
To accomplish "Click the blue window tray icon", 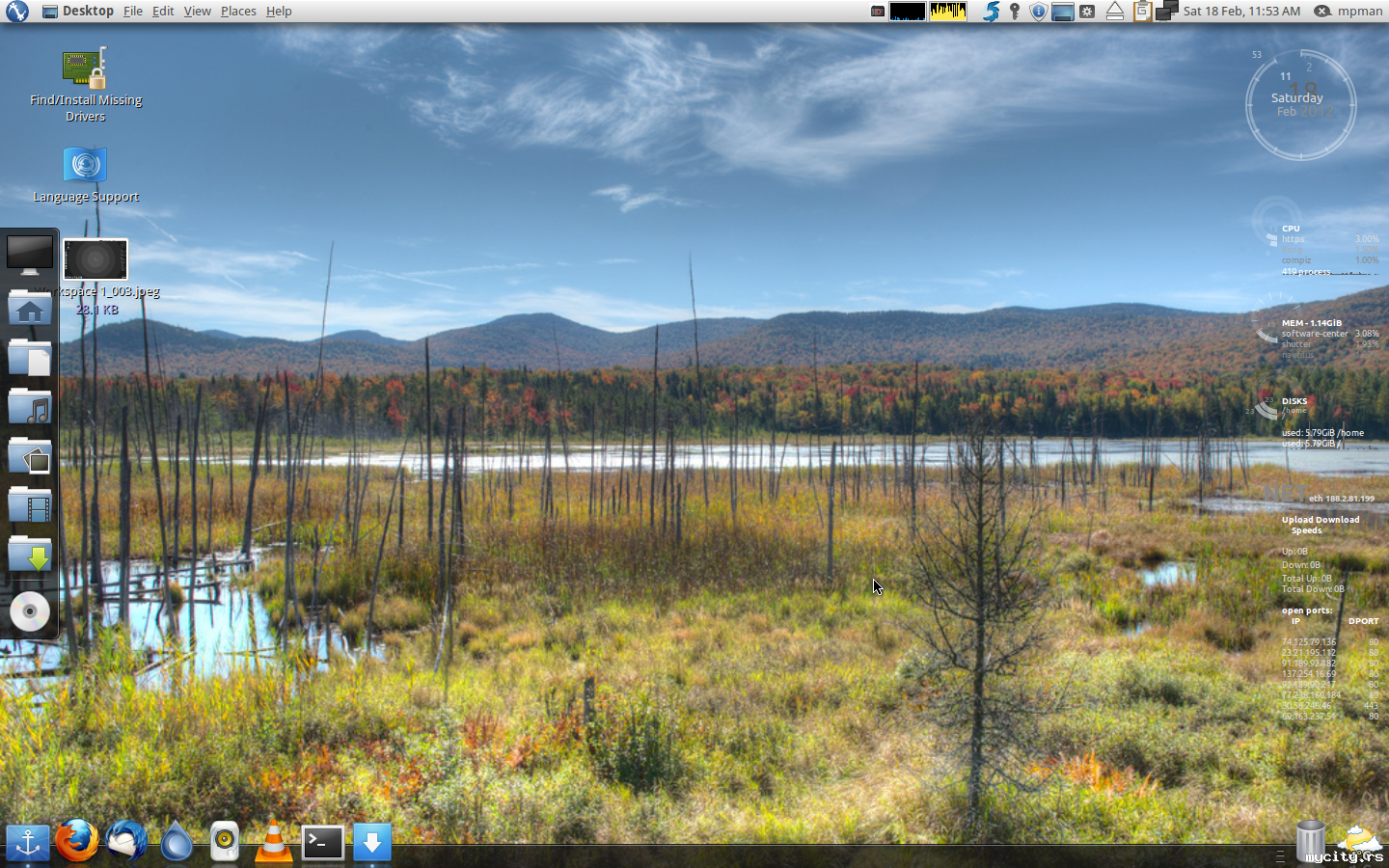I will (1063, 12).
